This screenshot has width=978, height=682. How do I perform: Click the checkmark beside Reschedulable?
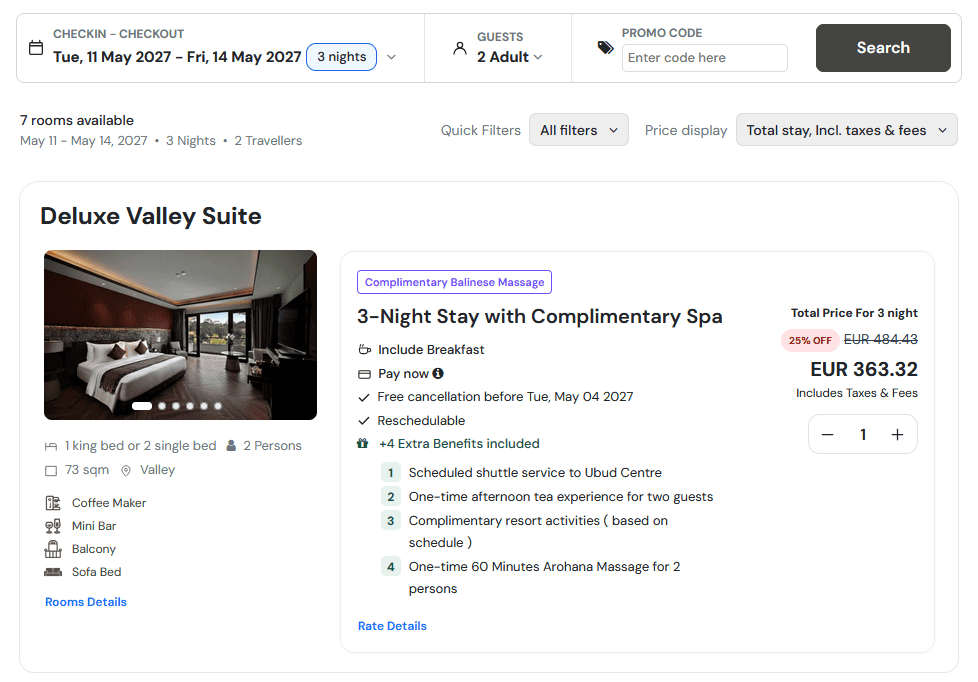(x=364, y=421)
